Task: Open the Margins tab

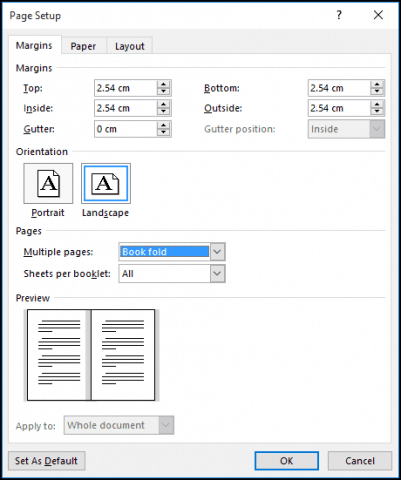Action: (34, 45)
